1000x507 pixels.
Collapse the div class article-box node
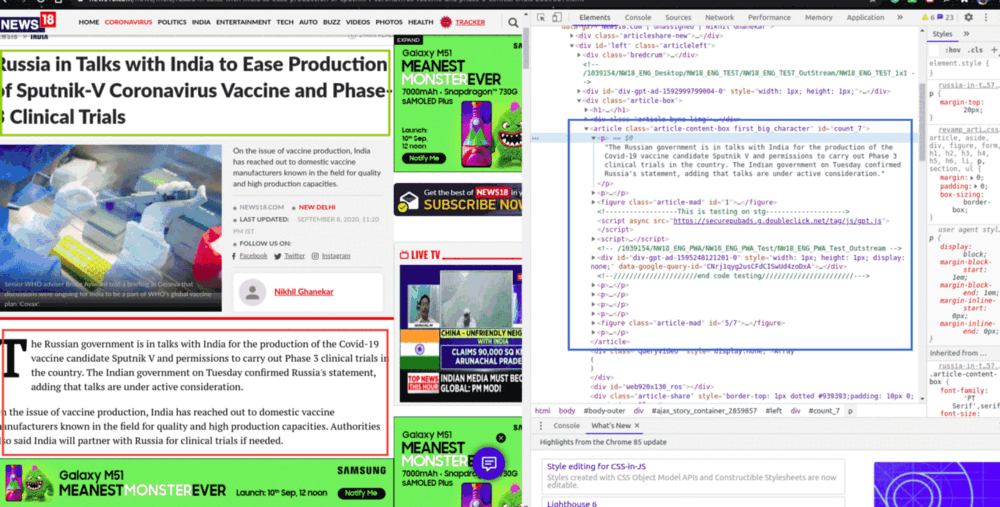click(x=579, y=101)
